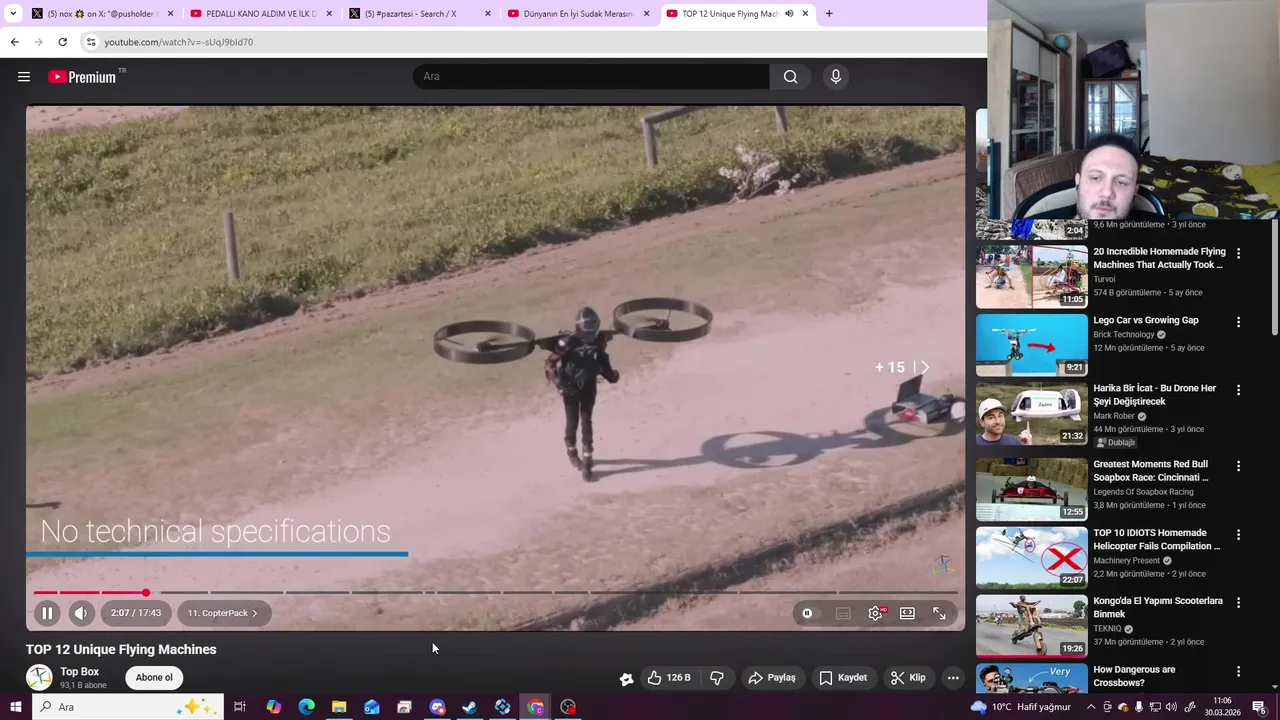Open Steam from the taskbar
The width and height of the screenshot is (1280, 720).
point(469,707)
